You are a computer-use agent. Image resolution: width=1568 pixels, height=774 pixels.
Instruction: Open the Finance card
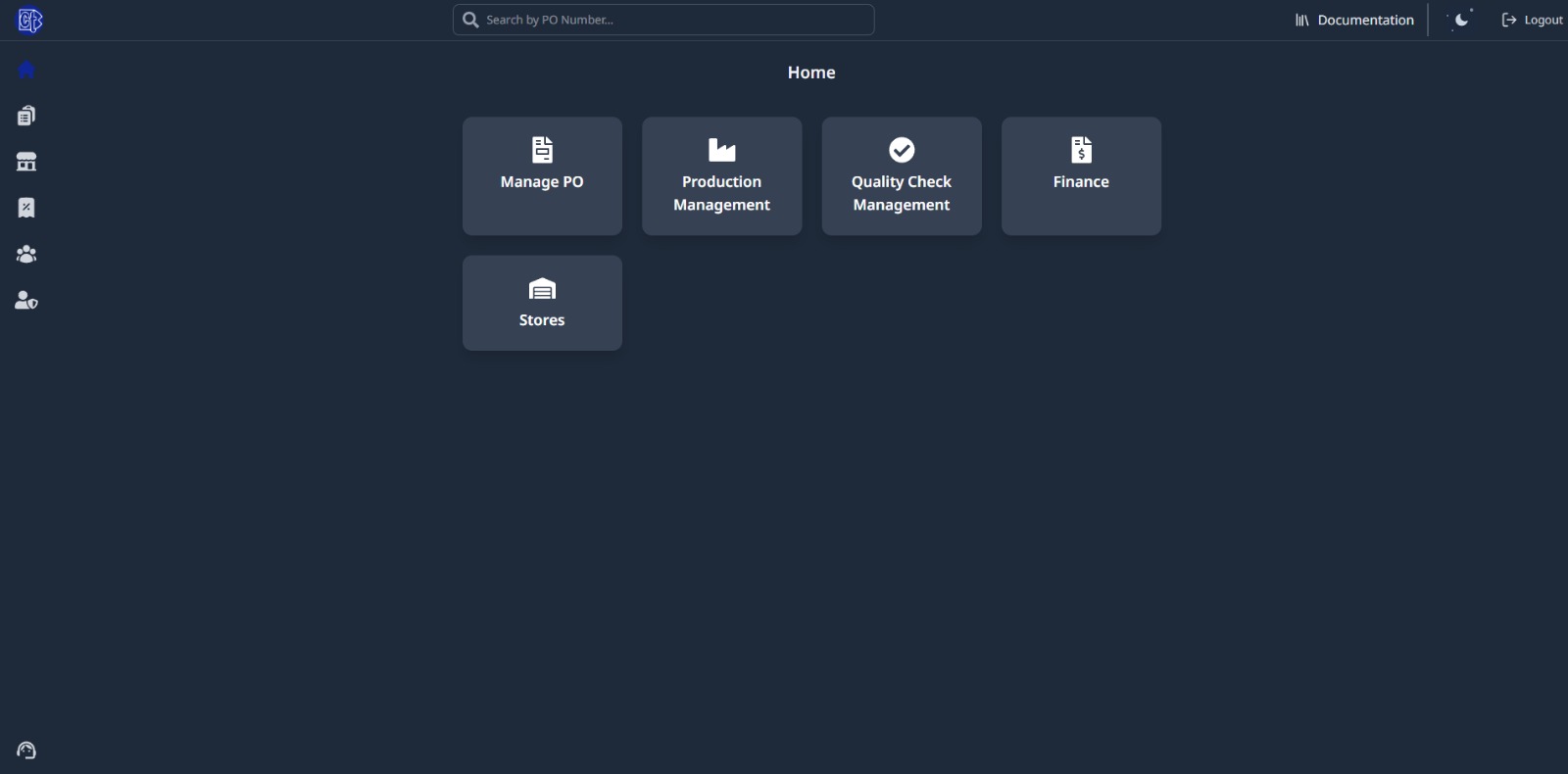click(x=1081, y=176)
